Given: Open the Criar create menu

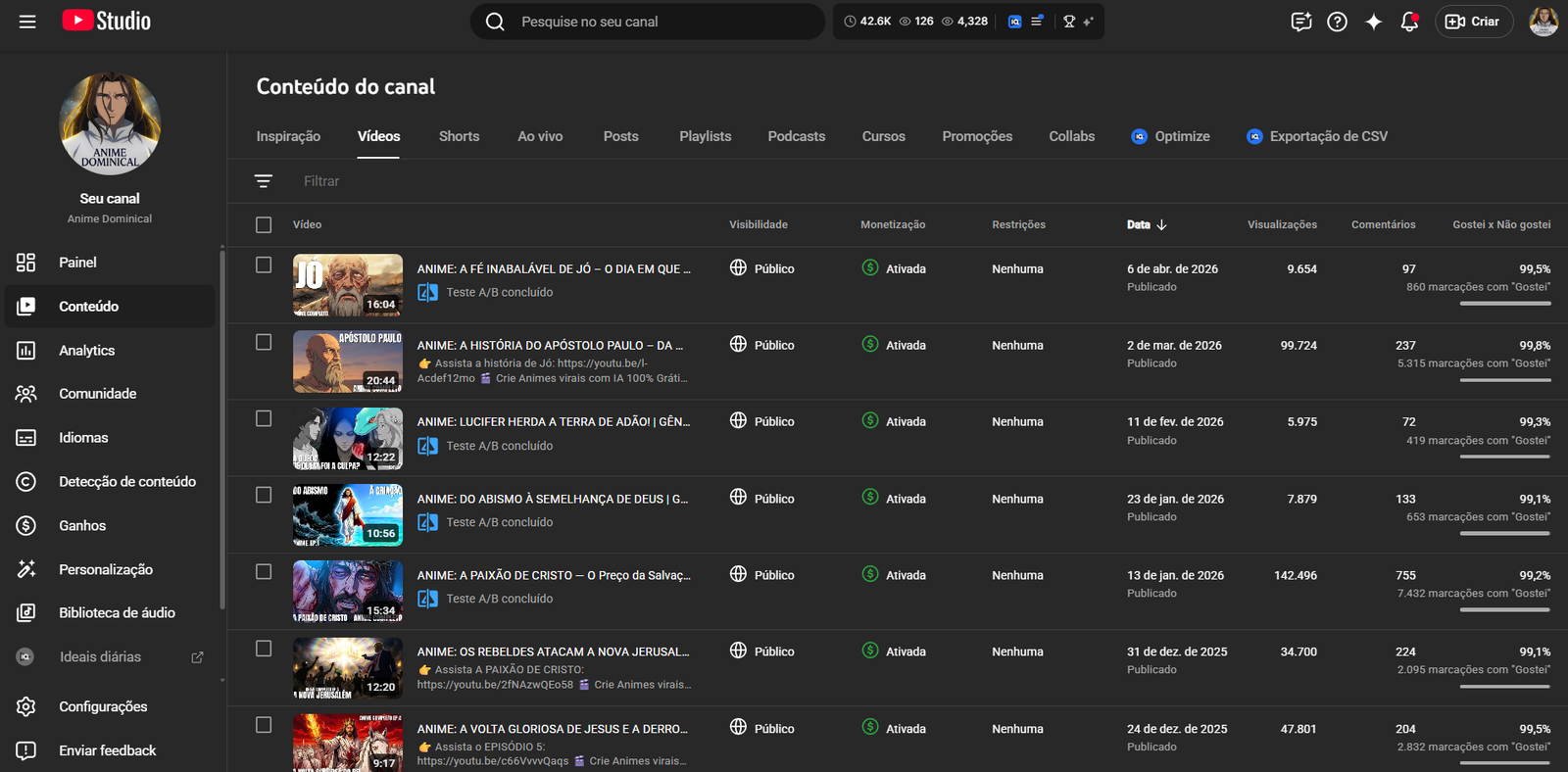Looking at the screenshot, I should click(1473, 22).
